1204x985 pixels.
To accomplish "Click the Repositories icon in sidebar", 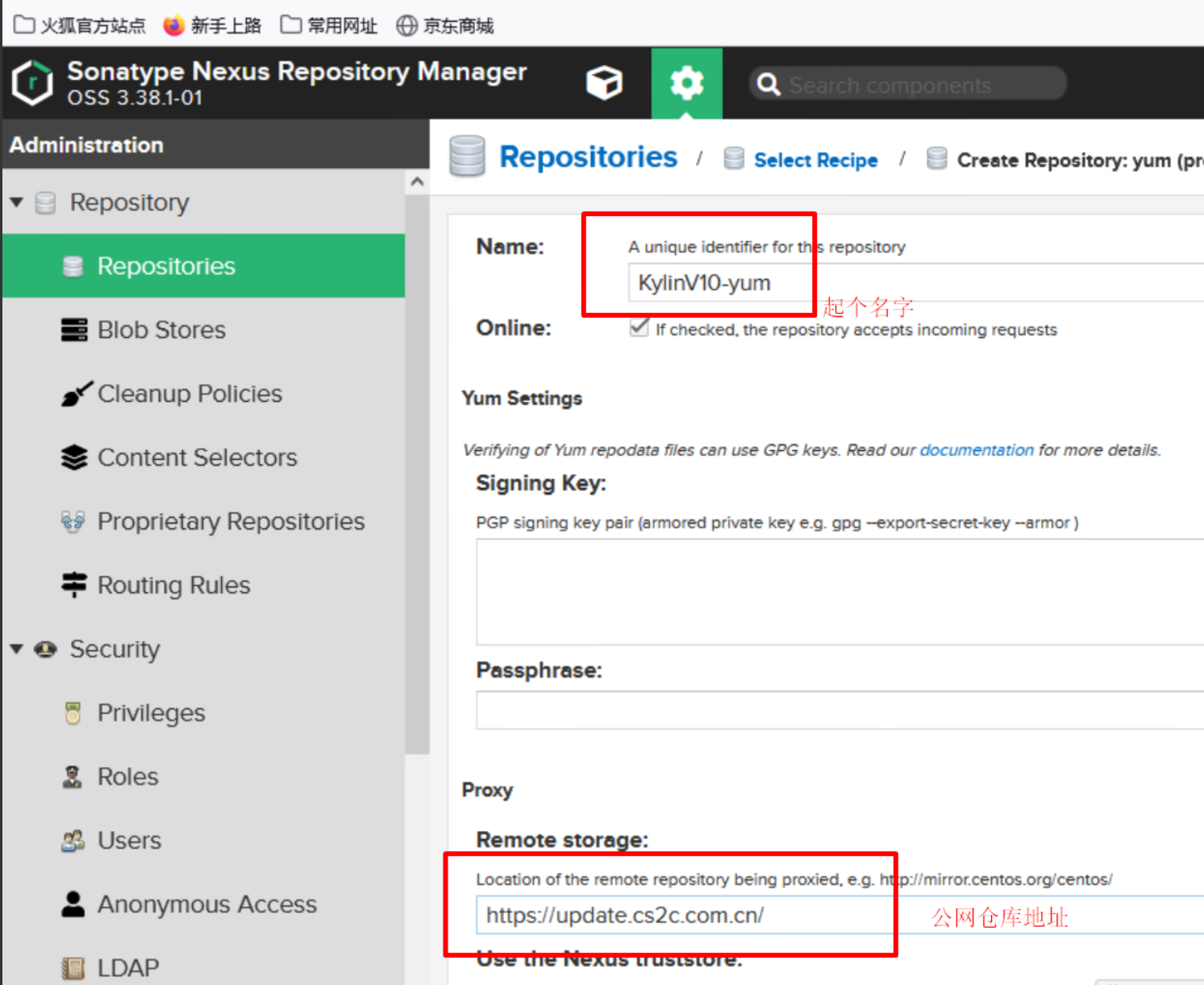I will coord(73,266).
